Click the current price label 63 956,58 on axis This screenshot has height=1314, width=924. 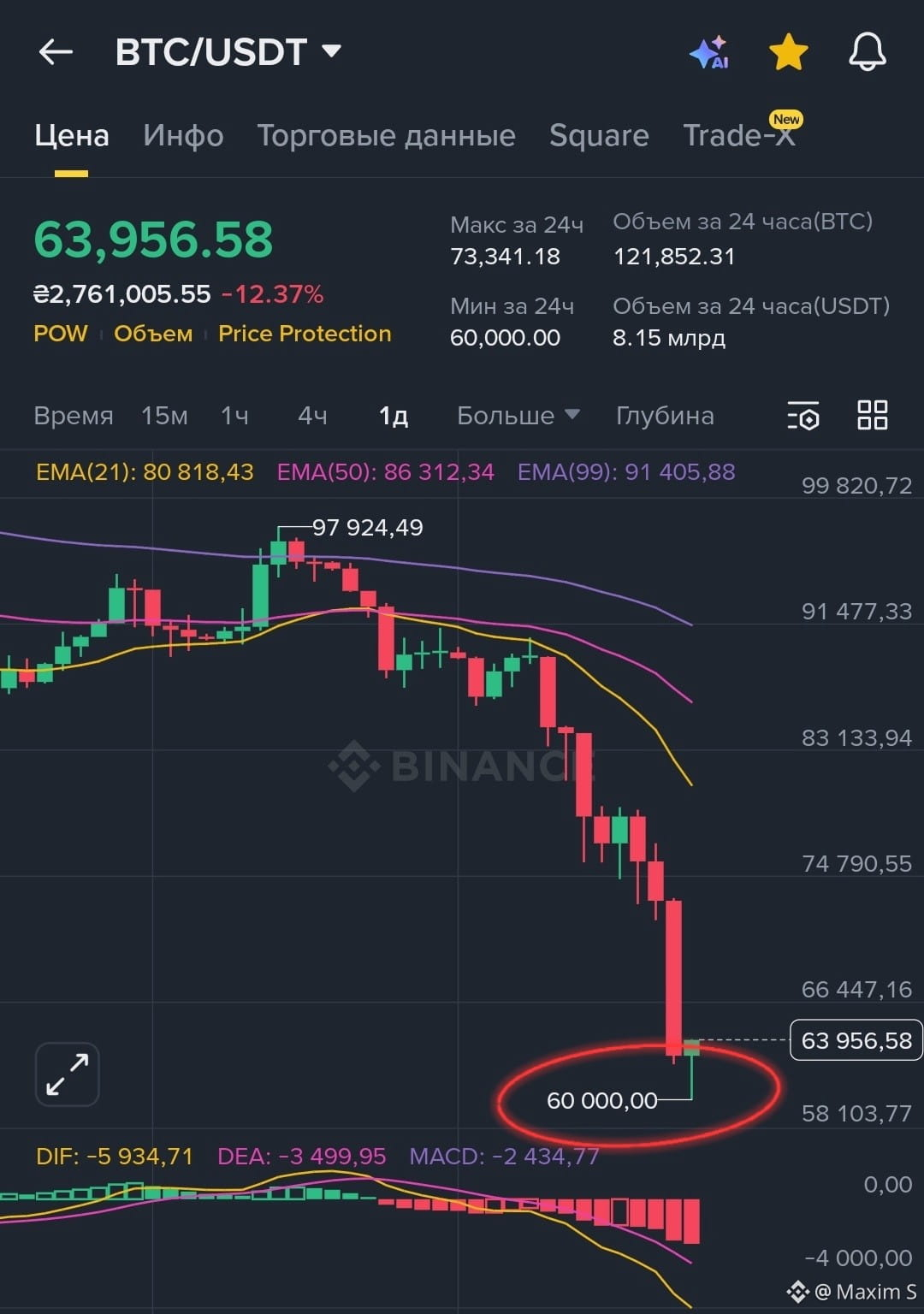856,1040
